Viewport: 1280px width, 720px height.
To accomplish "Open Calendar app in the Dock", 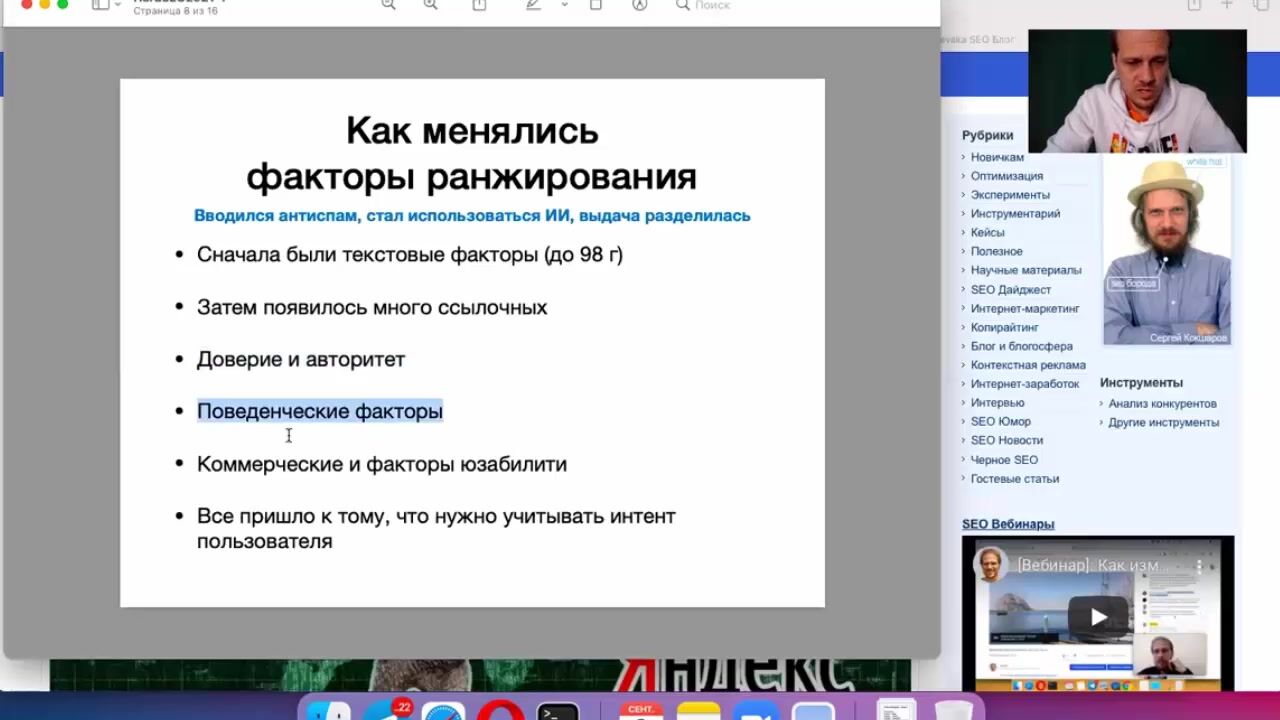I will point(641,711).
